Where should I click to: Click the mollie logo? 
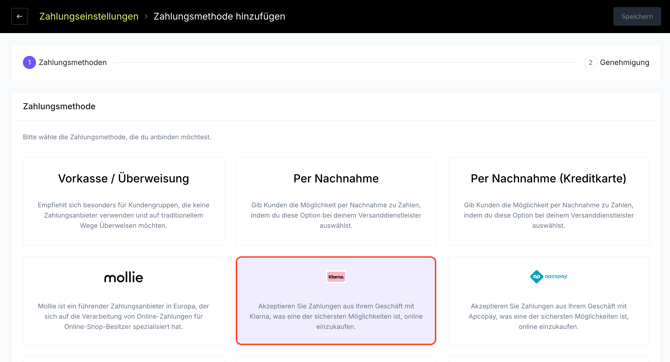123,278
